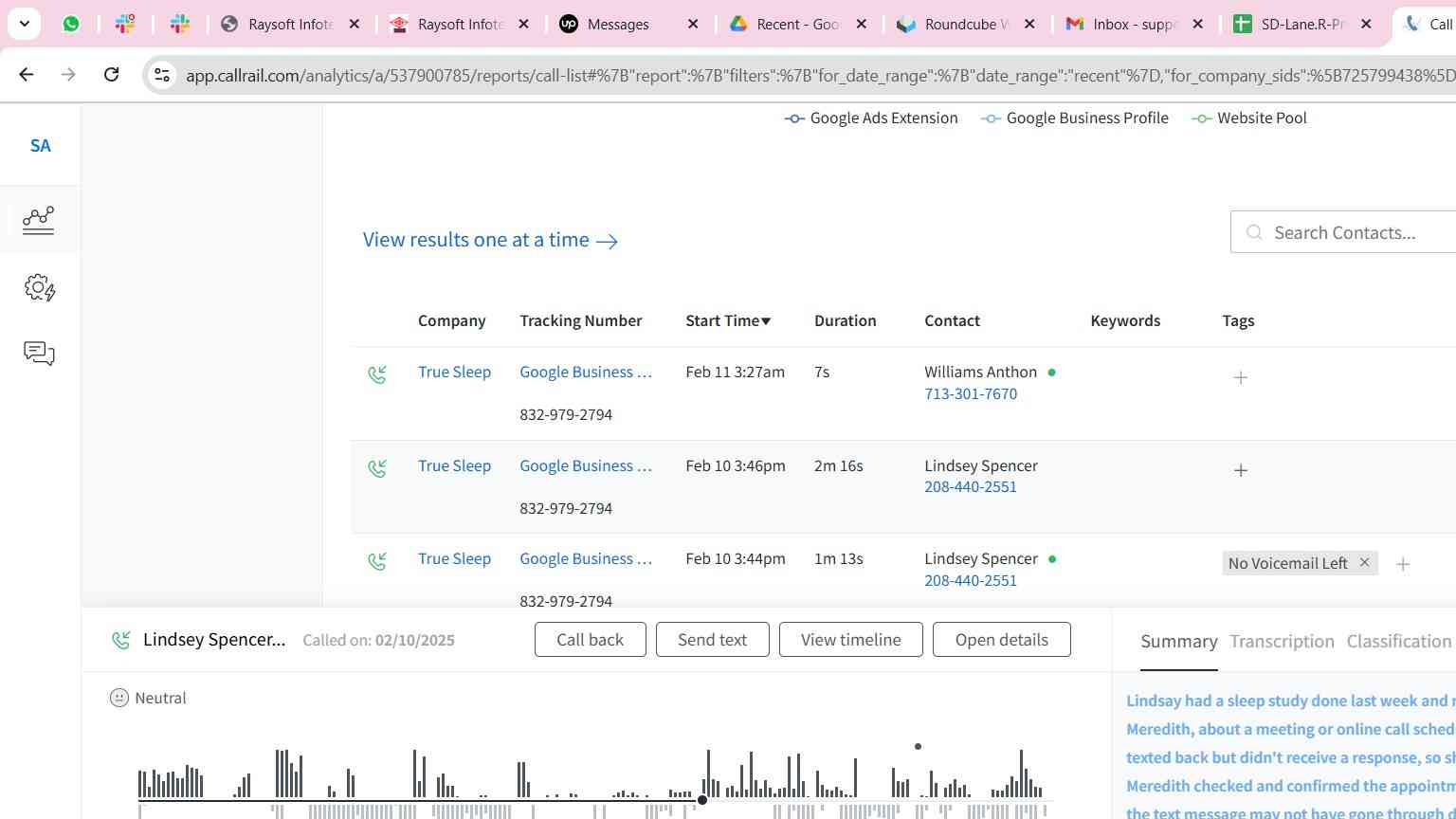This screenshot has height=819, width=1456.
Task: Close the Messages browser tab
Action: [x=693, y=24]
